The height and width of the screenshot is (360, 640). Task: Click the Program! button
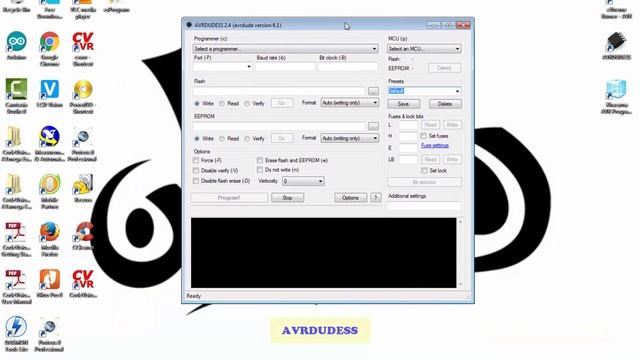[229, 198]
